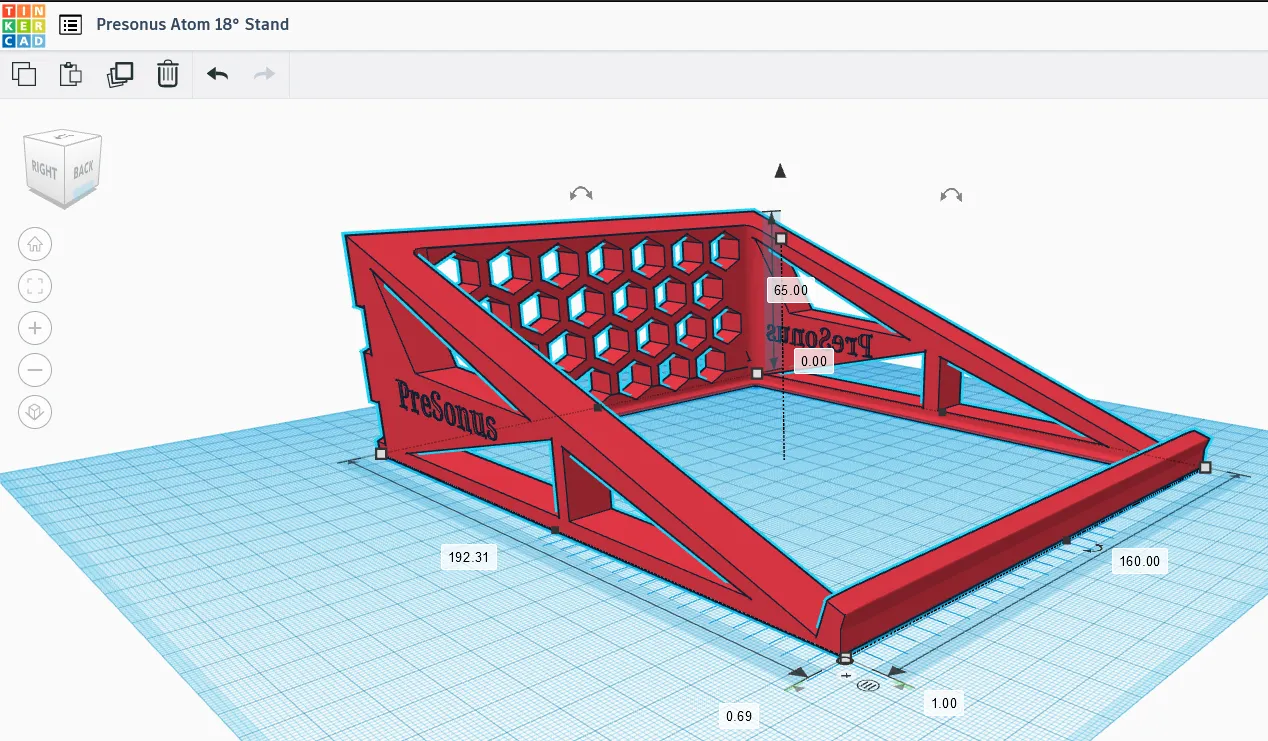
Task: Click the Copy icon in toolbar
Action: [24, 74]
